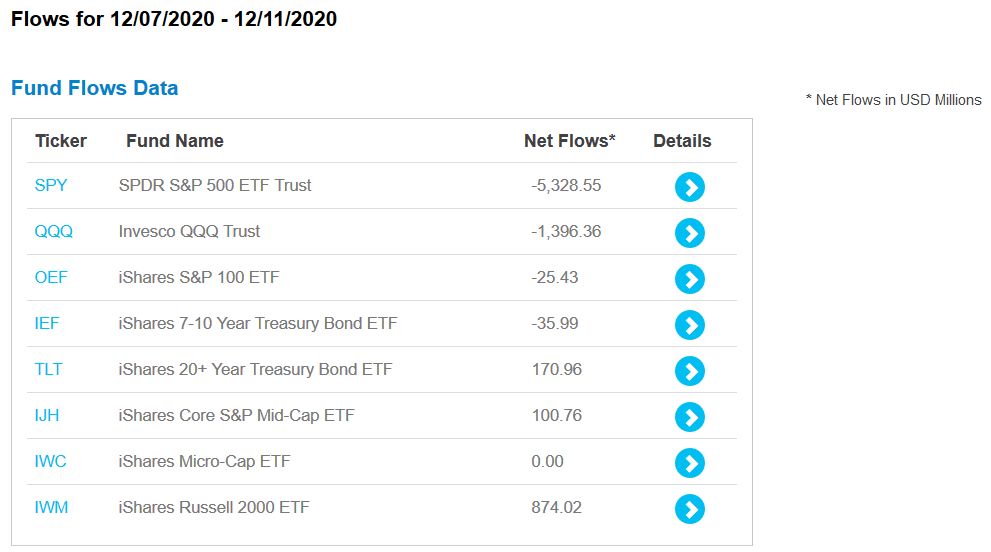Open details arrow for TLT row

coord(690,371)
